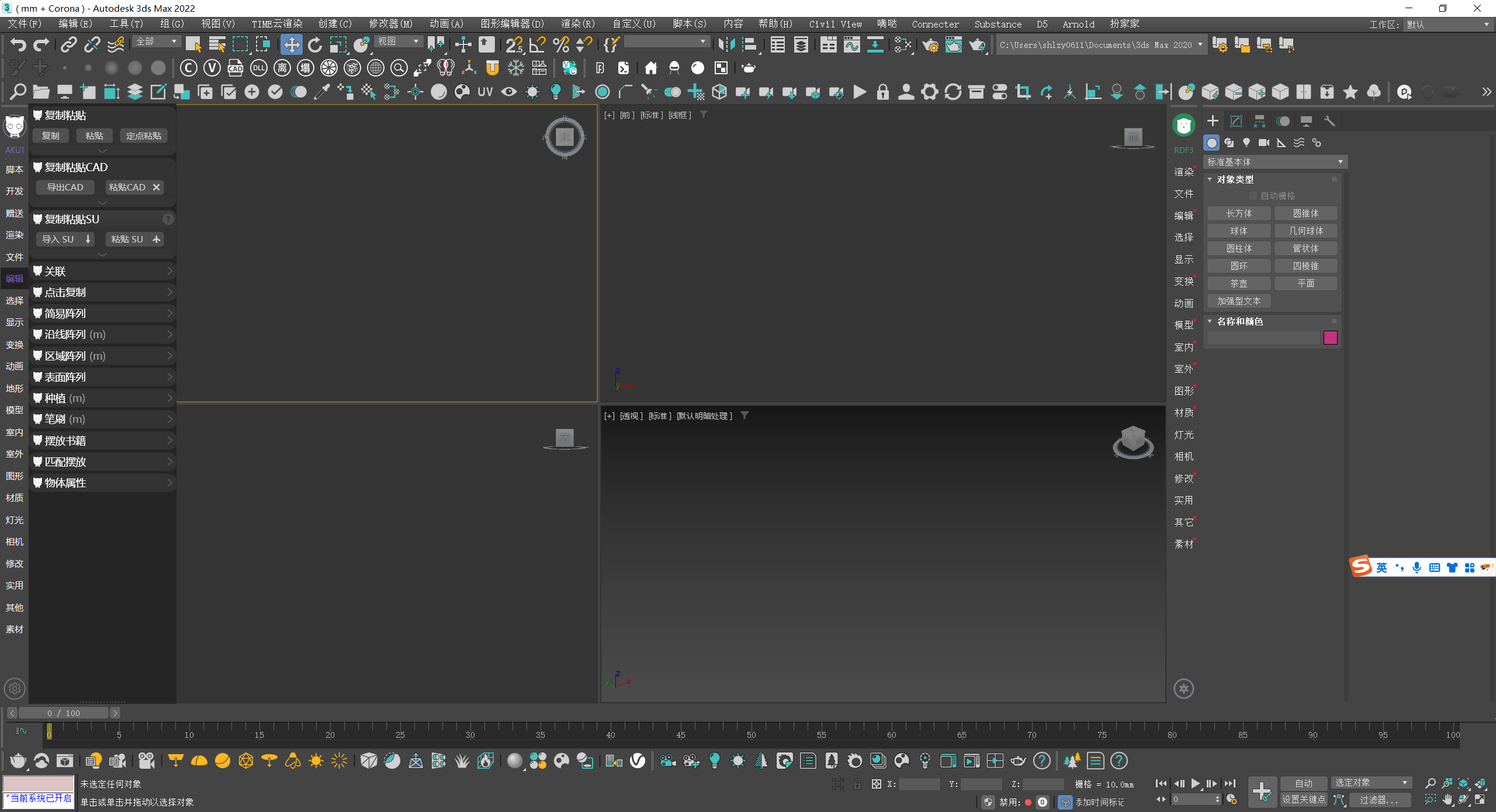
Task: Open the Modify panel tab icon
Action: (1236, 121)
